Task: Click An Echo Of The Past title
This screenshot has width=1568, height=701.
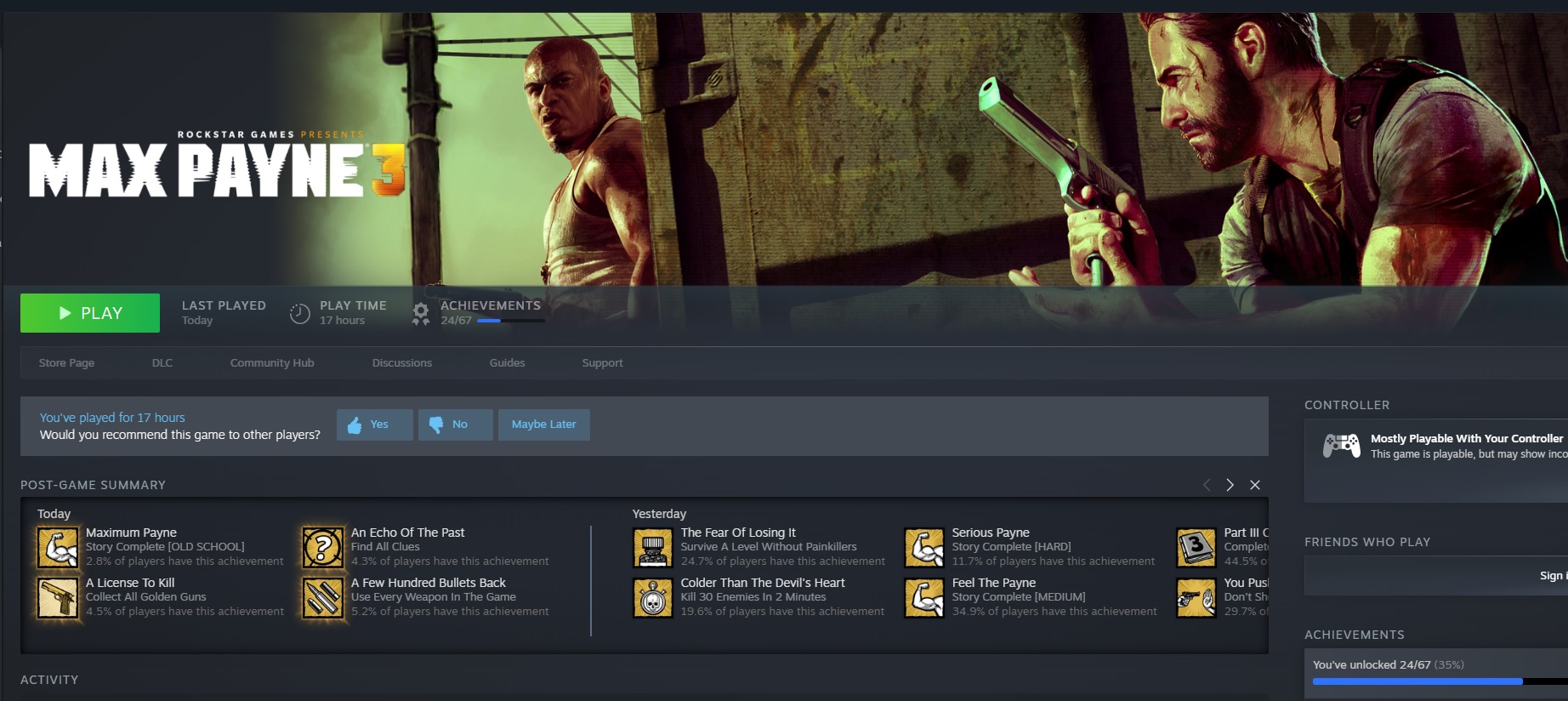Action: tap(408, 533)
